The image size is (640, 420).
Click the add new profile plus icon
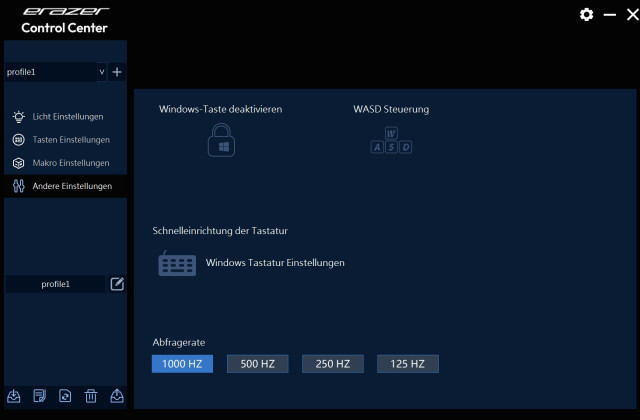pos(117,72)
